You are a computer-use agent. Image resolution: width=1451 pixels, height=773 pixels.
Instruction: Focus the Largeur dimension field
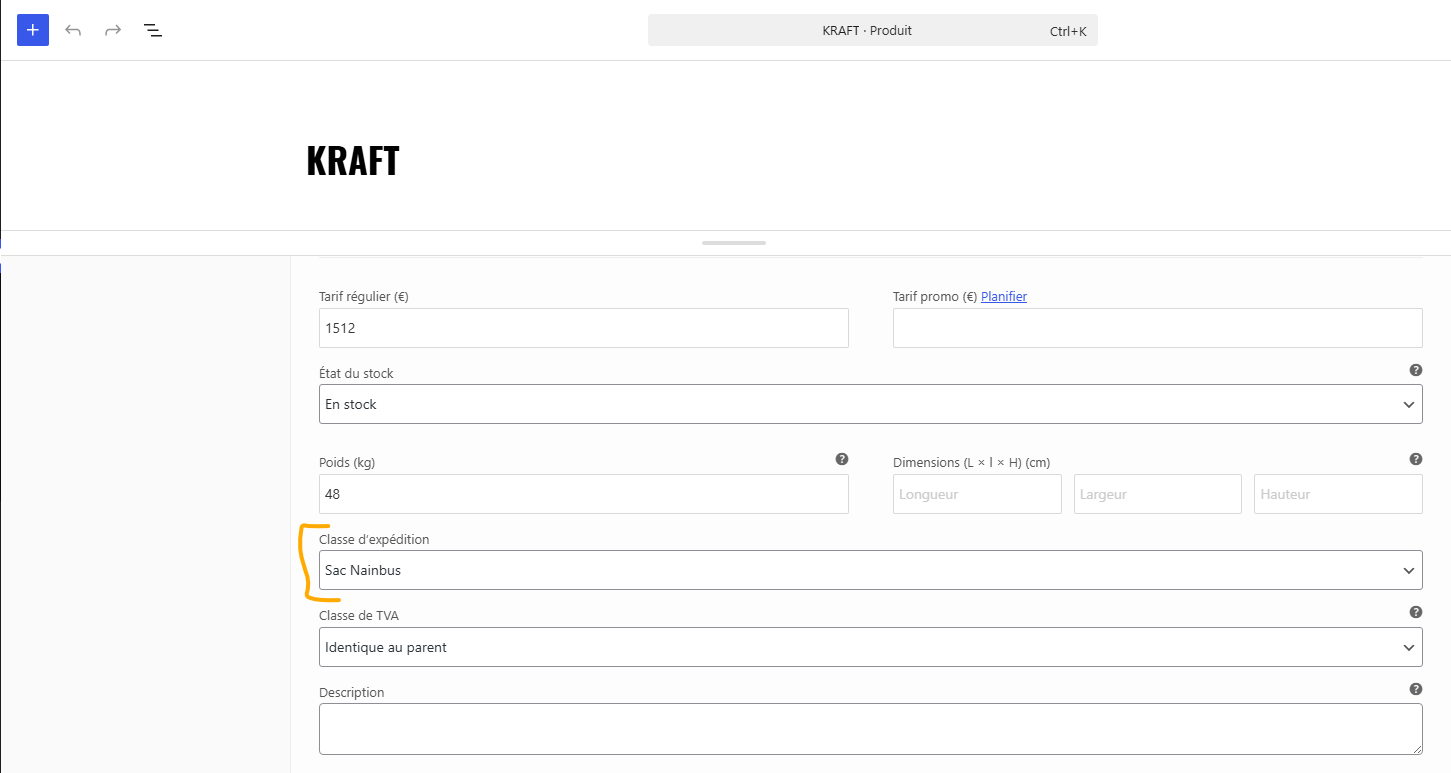point(1158,494)
